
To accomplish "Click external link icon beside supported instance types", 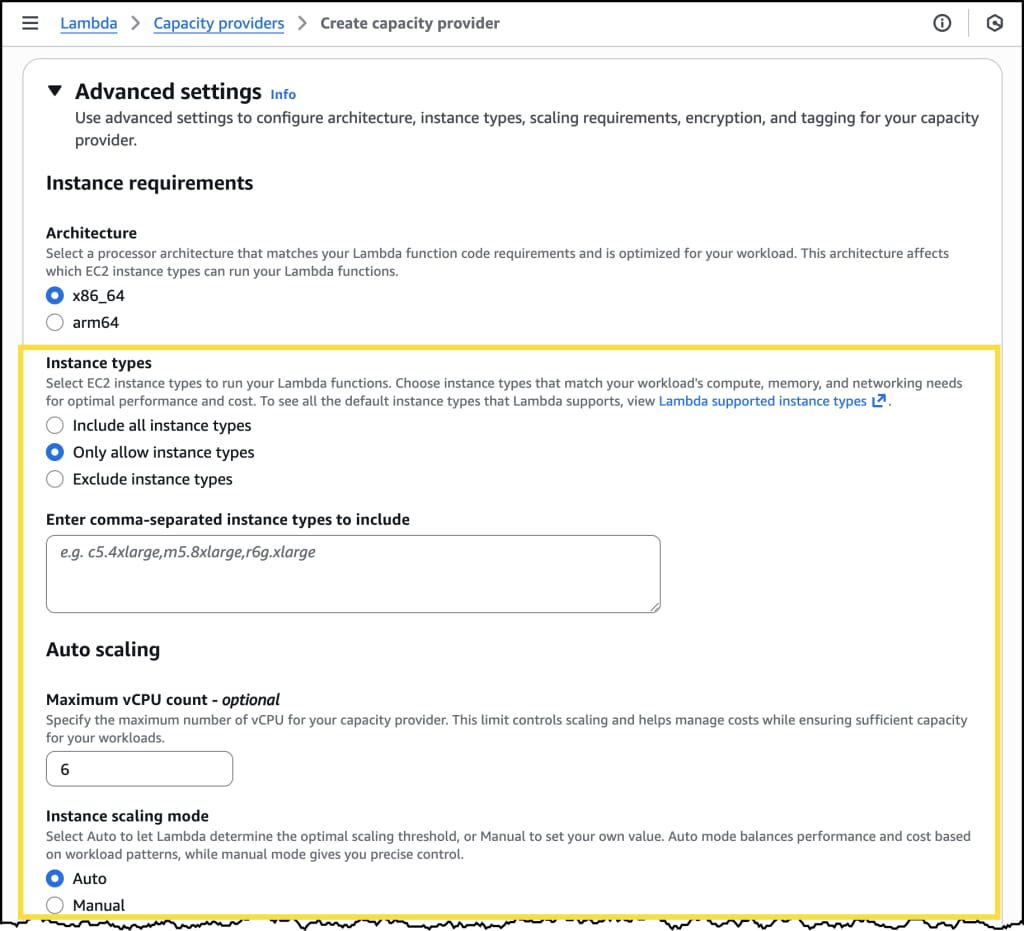I will 879,401.
